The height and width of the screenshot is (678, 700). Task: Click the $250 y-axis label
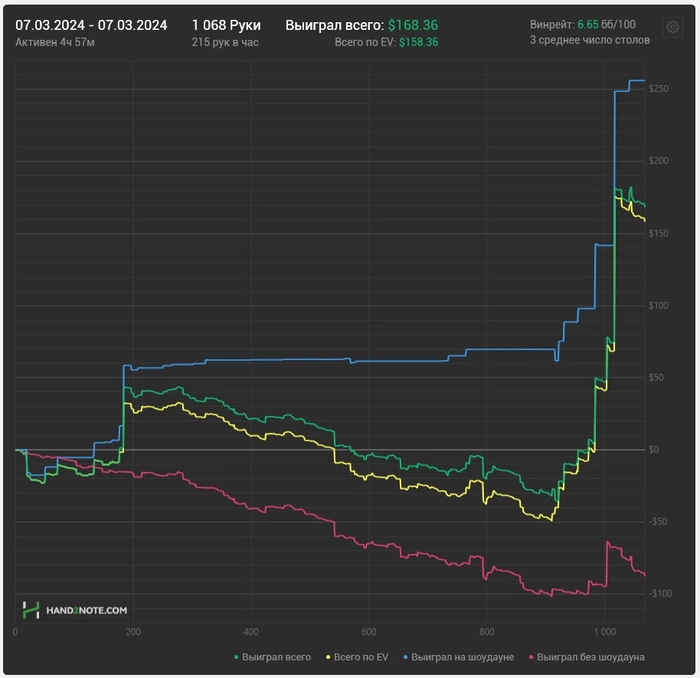658,89
